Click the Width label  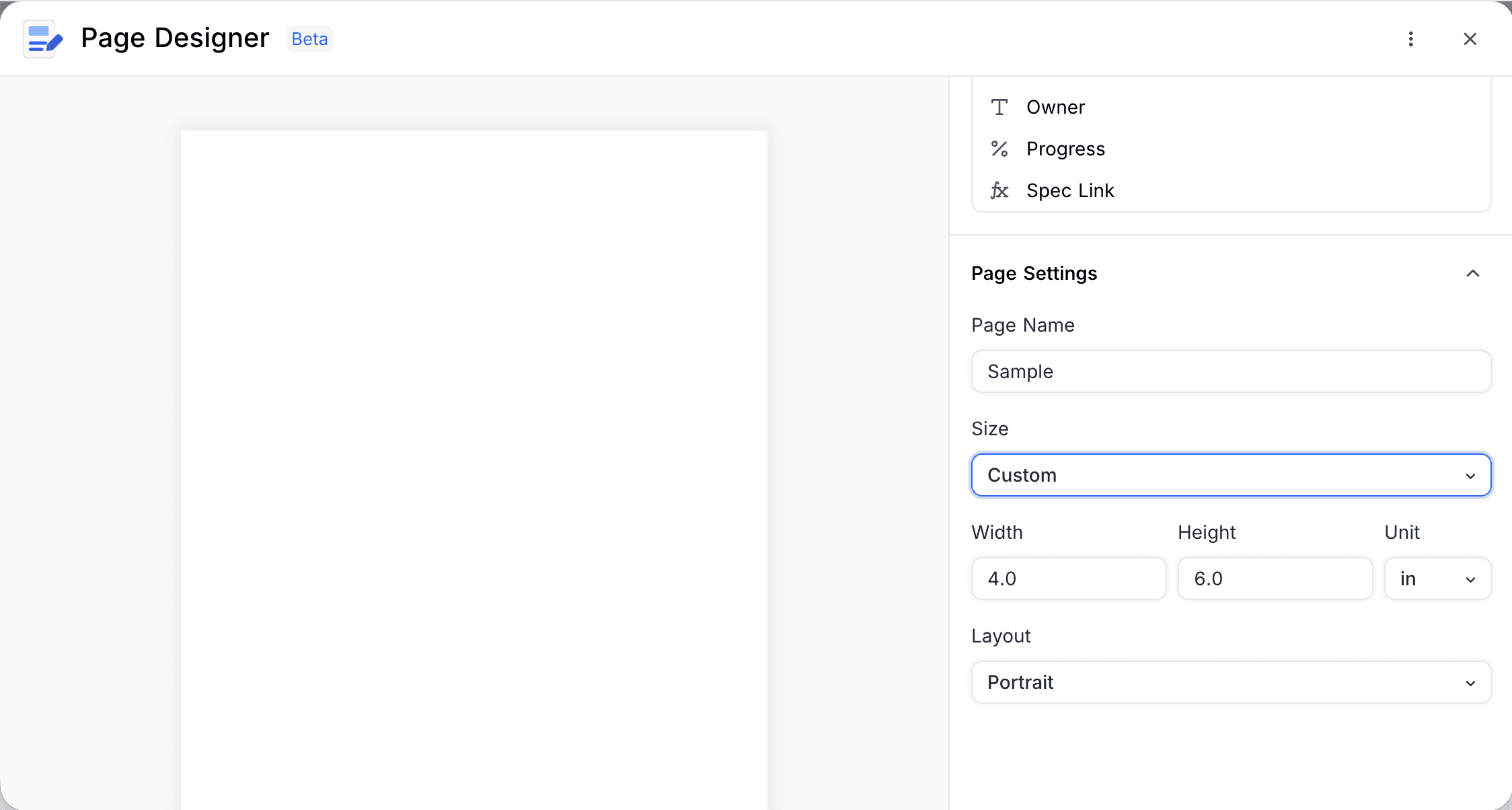pos(997,532)
